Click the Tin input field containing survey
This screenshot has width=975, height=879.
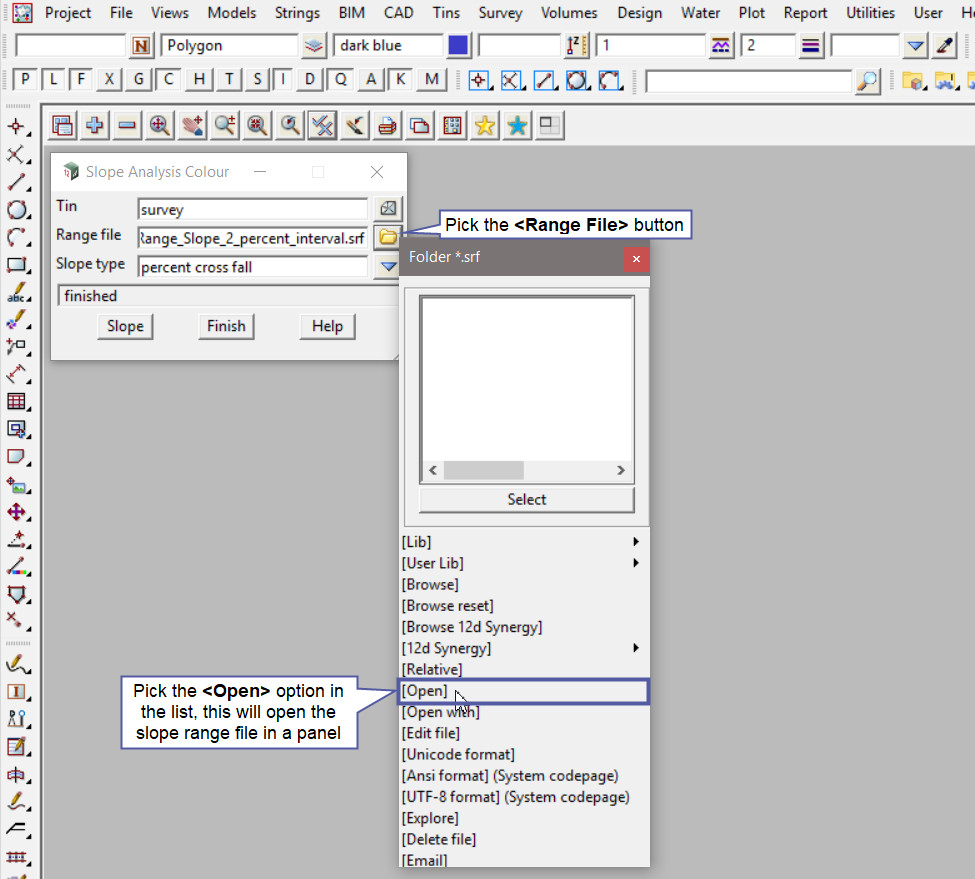[x=252, y=209]
